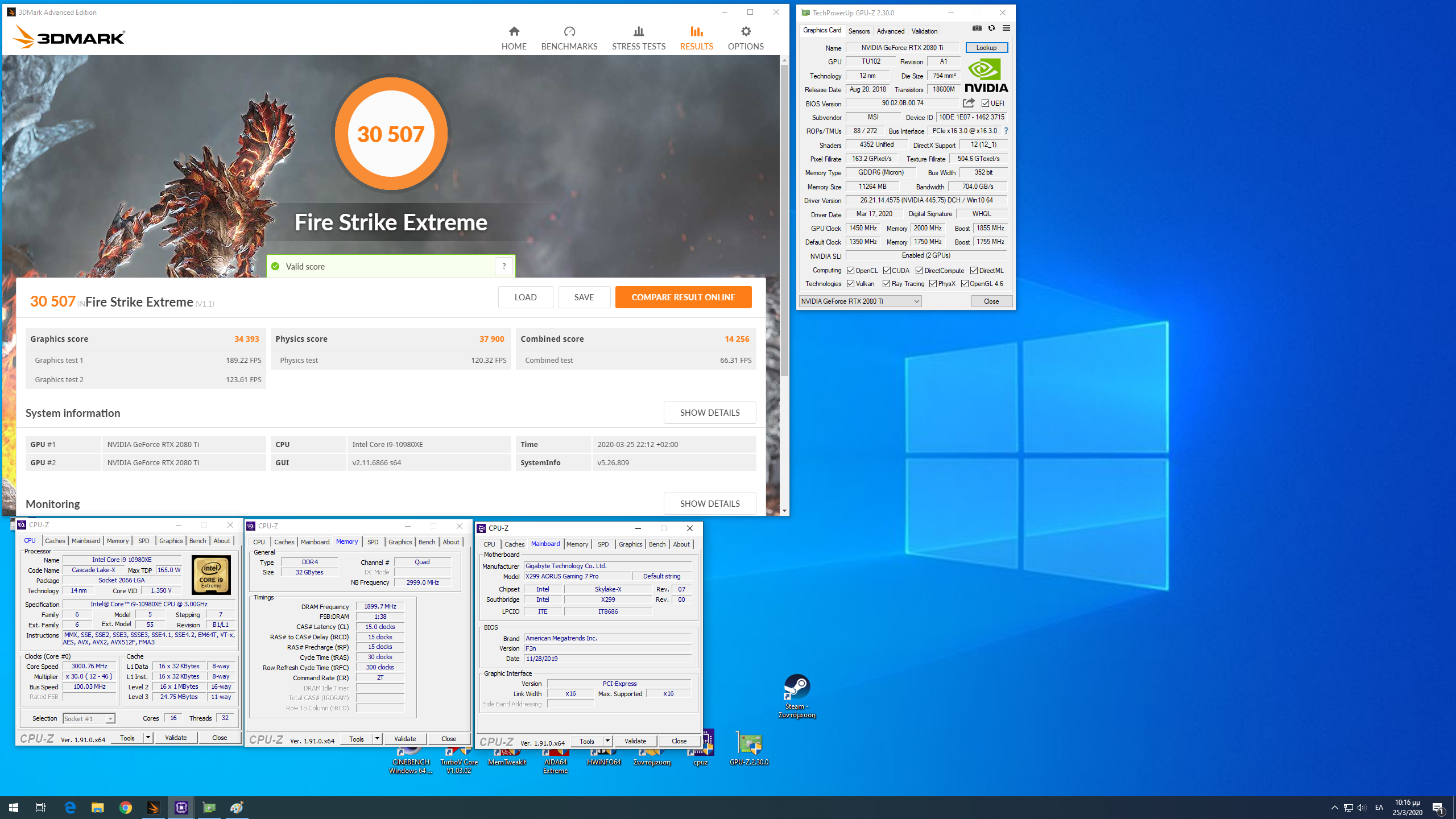Refresh GPU-Z data with refresh icon

991,28
